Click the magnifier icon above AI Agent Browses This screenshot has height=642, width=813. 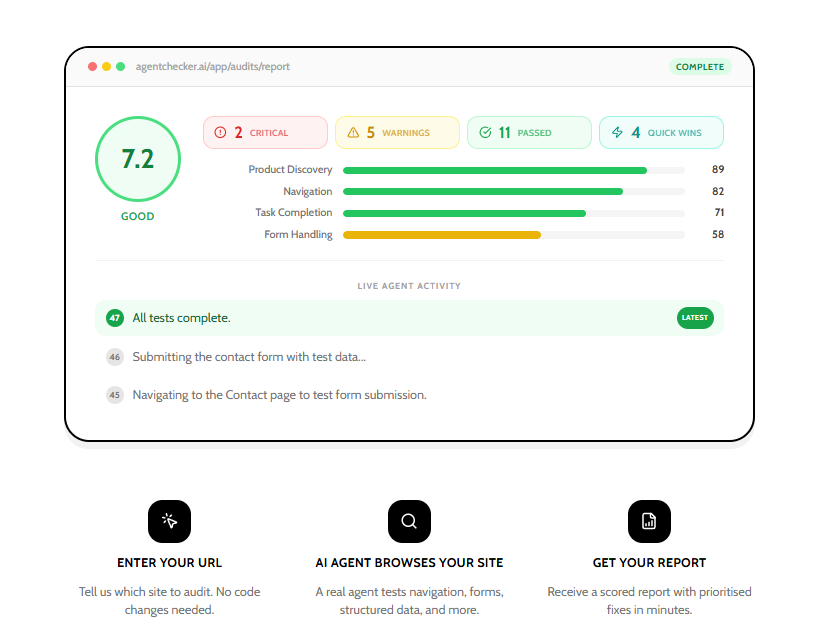[x=409, y=521]
